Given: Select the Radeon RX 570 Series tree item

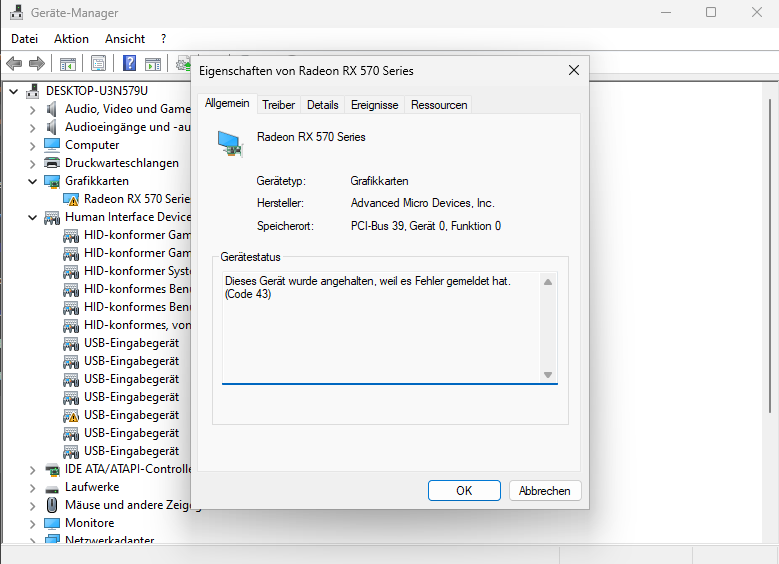Looking at the screenshot, I should tap(138, 199).
